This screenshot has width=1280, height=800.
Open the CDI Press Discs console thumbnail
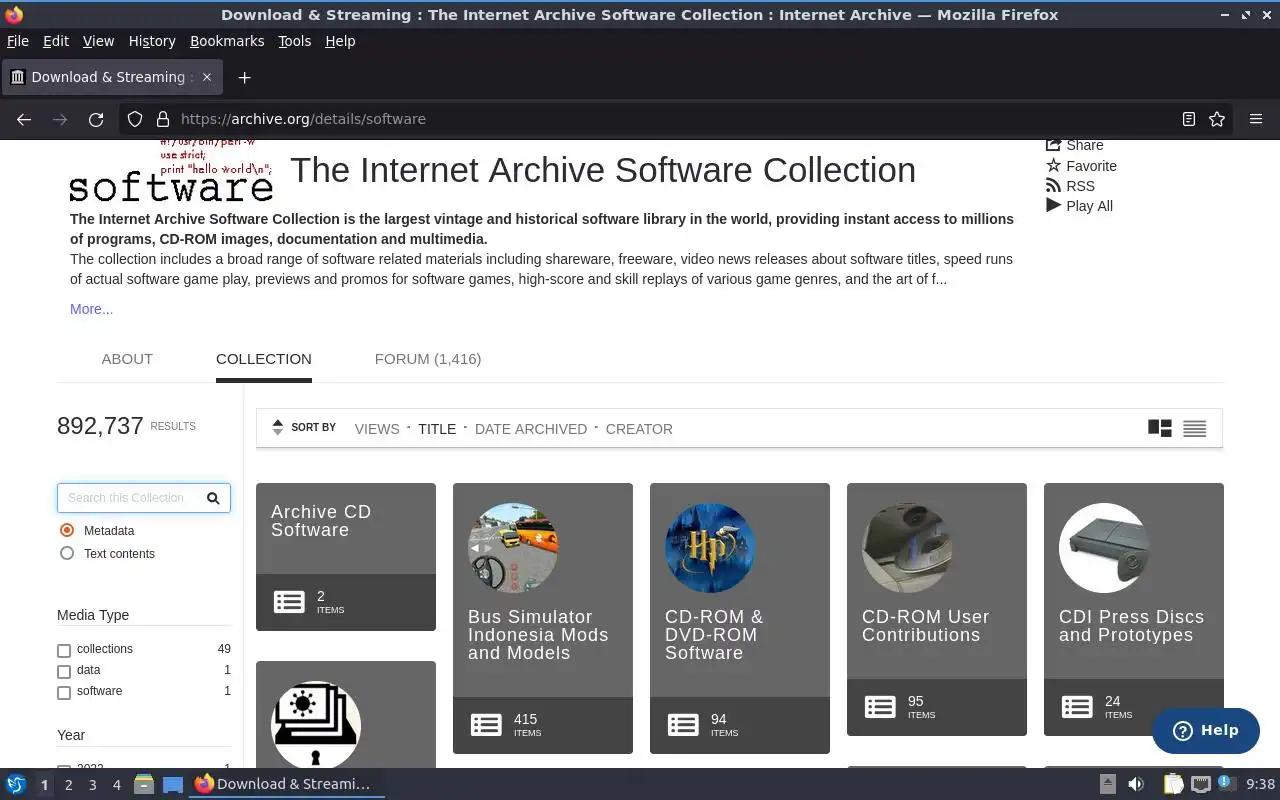(1104, 548)
